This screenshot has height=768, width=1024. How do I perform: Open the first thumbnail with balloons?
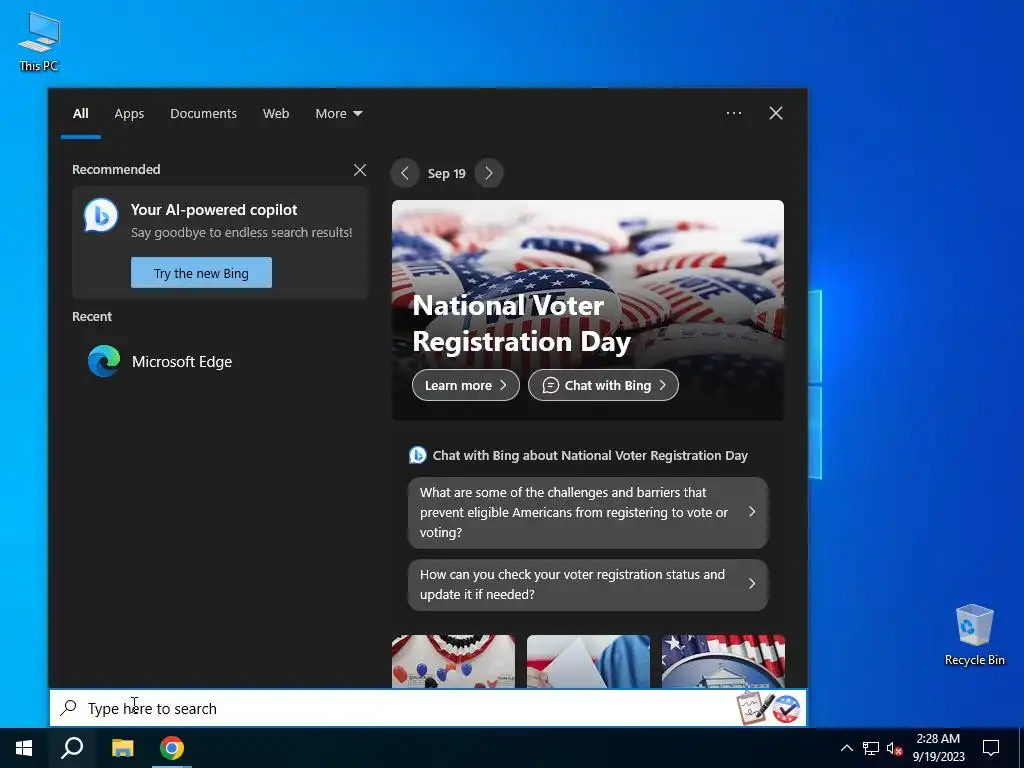[x=453, y=661]
